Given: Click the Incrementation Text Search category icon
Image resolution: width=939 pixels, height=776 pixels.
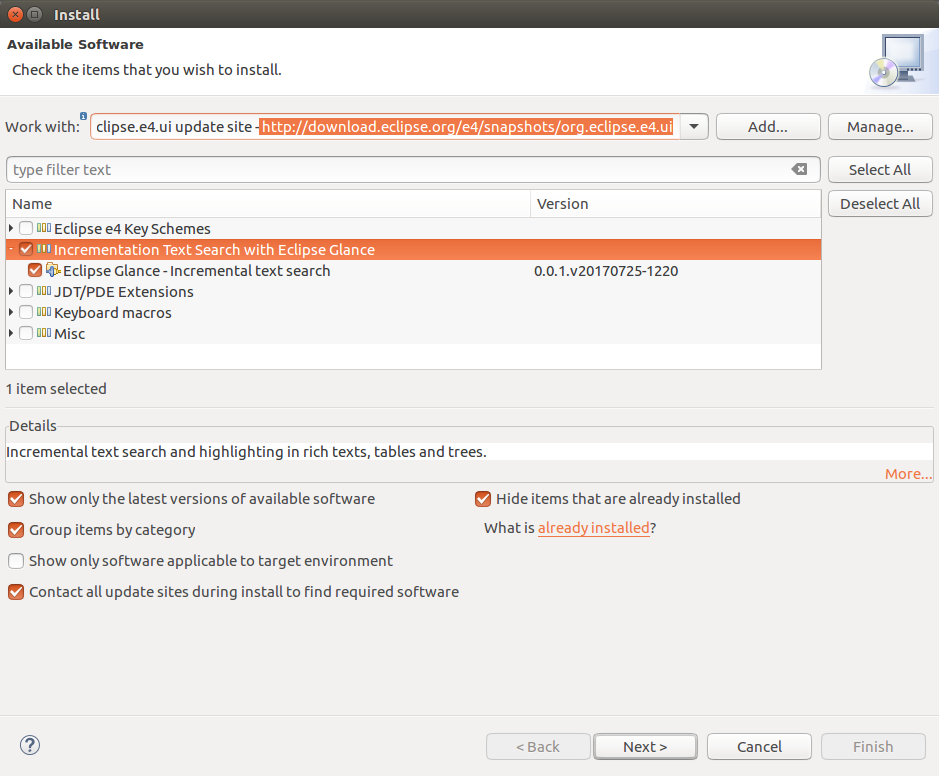Looking at the screenshot, I should pos(44,249).
